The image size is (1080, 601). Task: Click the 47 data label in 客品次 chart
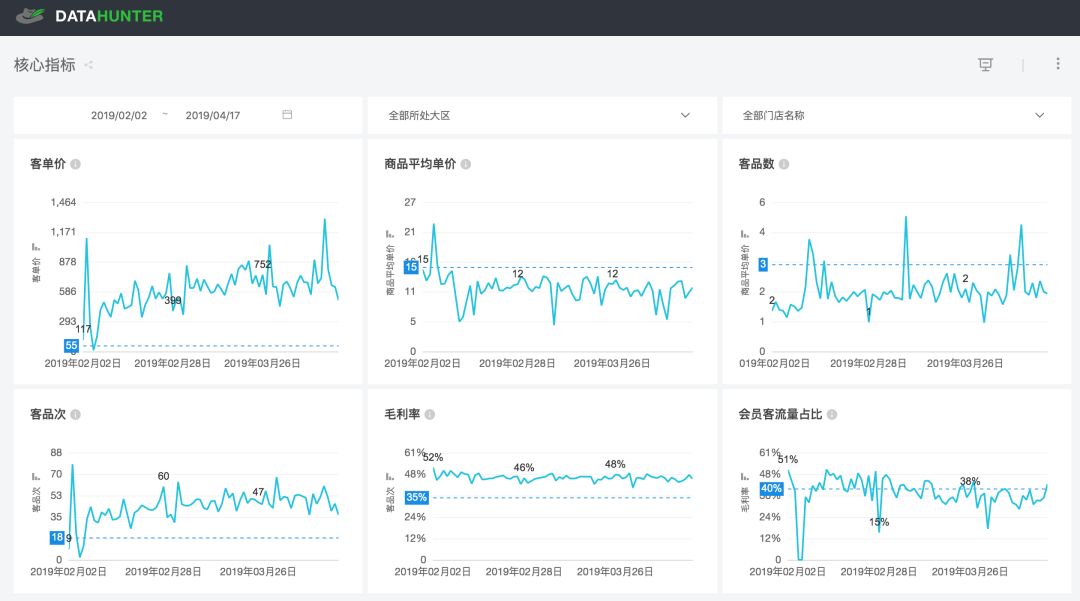[258, 492]
